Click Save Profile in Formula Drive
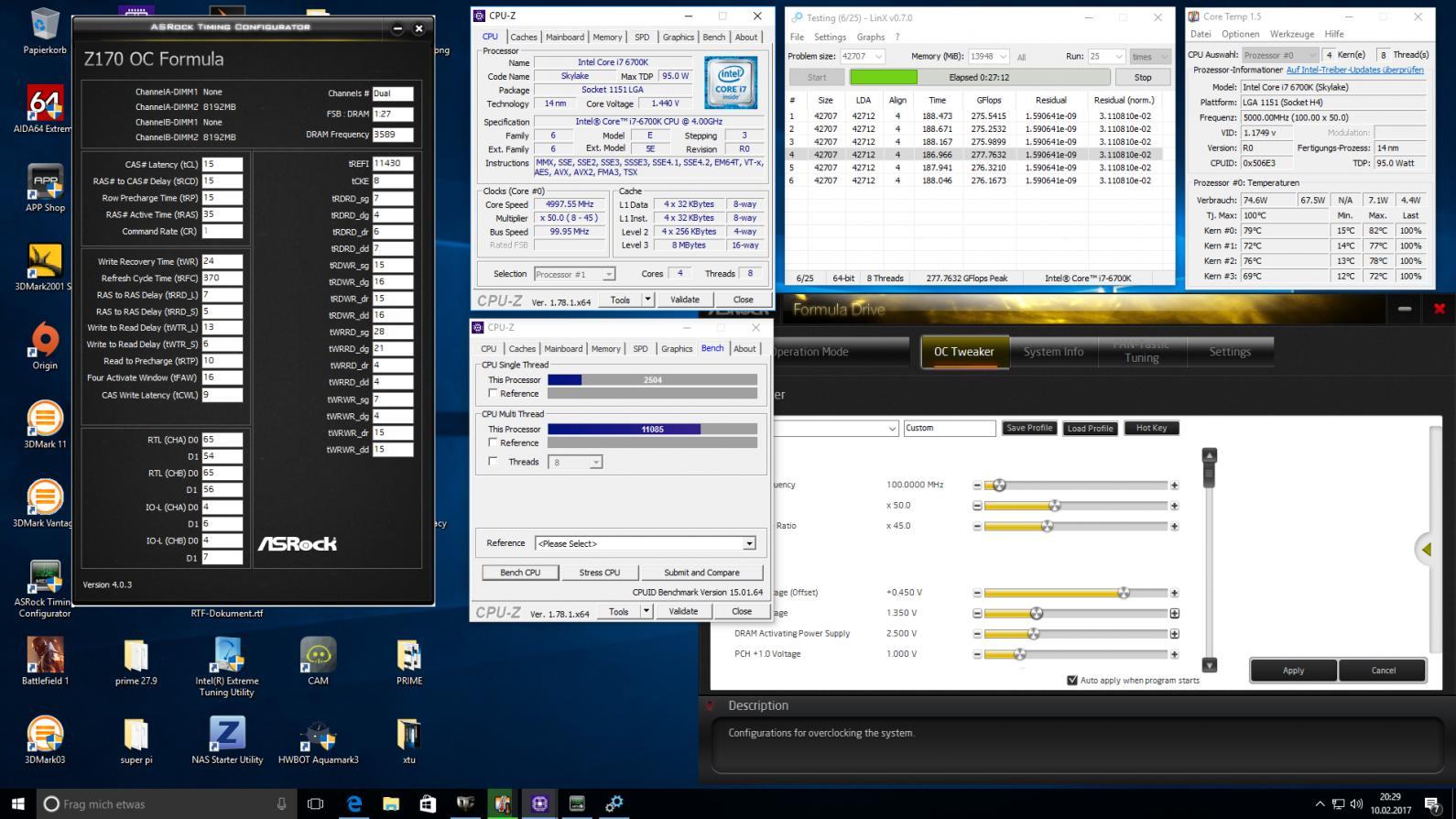The height and width of the screenshot is (819, 1456). click(x=1029, y=428)
